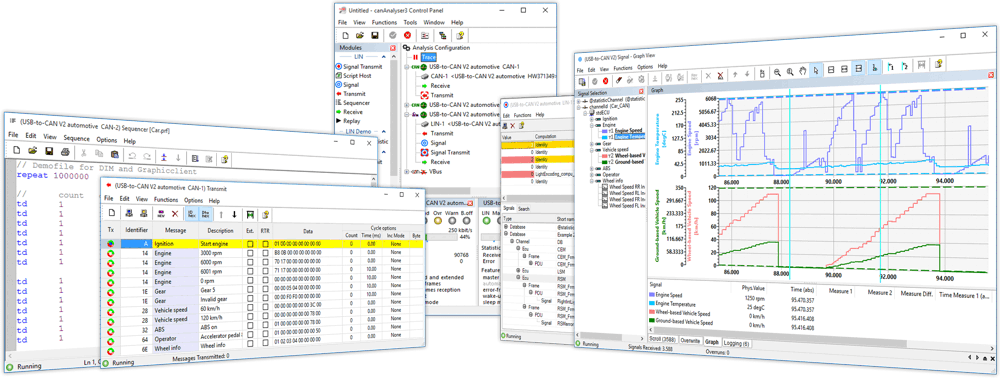Click Ignition row Tx send icon

coord(110,244)
